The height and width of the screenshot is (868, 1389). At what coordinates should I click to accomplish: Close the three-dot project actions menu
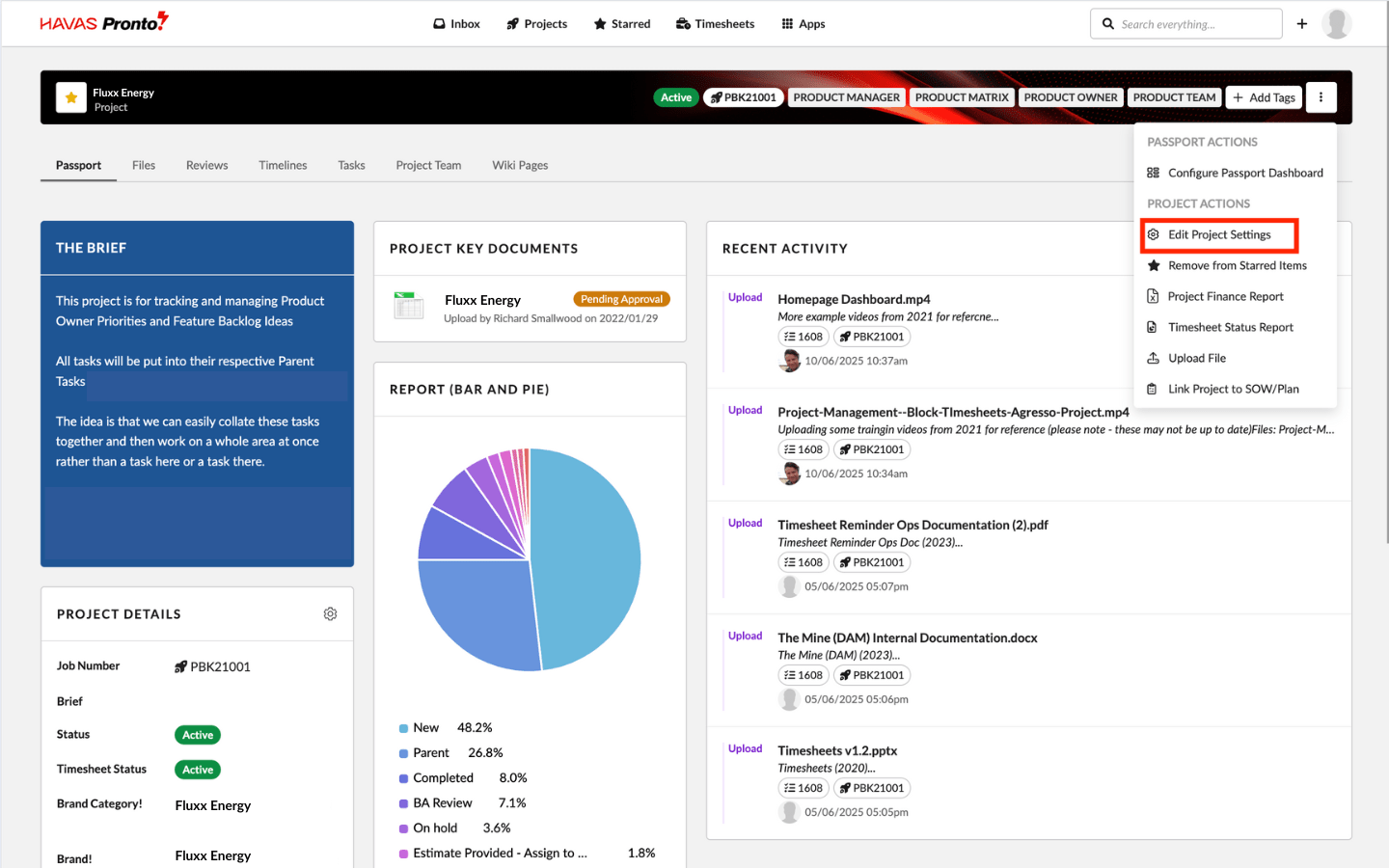[x=1321, y=97]
